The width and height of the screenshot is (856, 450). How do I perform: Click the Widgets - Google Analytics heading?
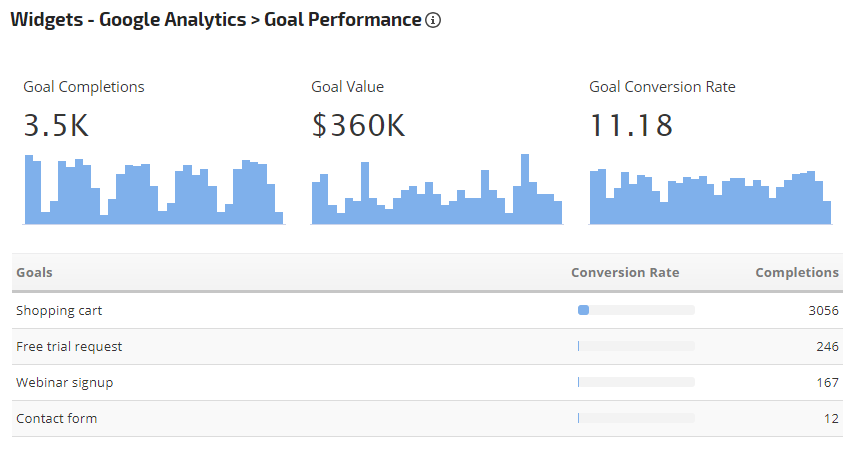[127, 20]
